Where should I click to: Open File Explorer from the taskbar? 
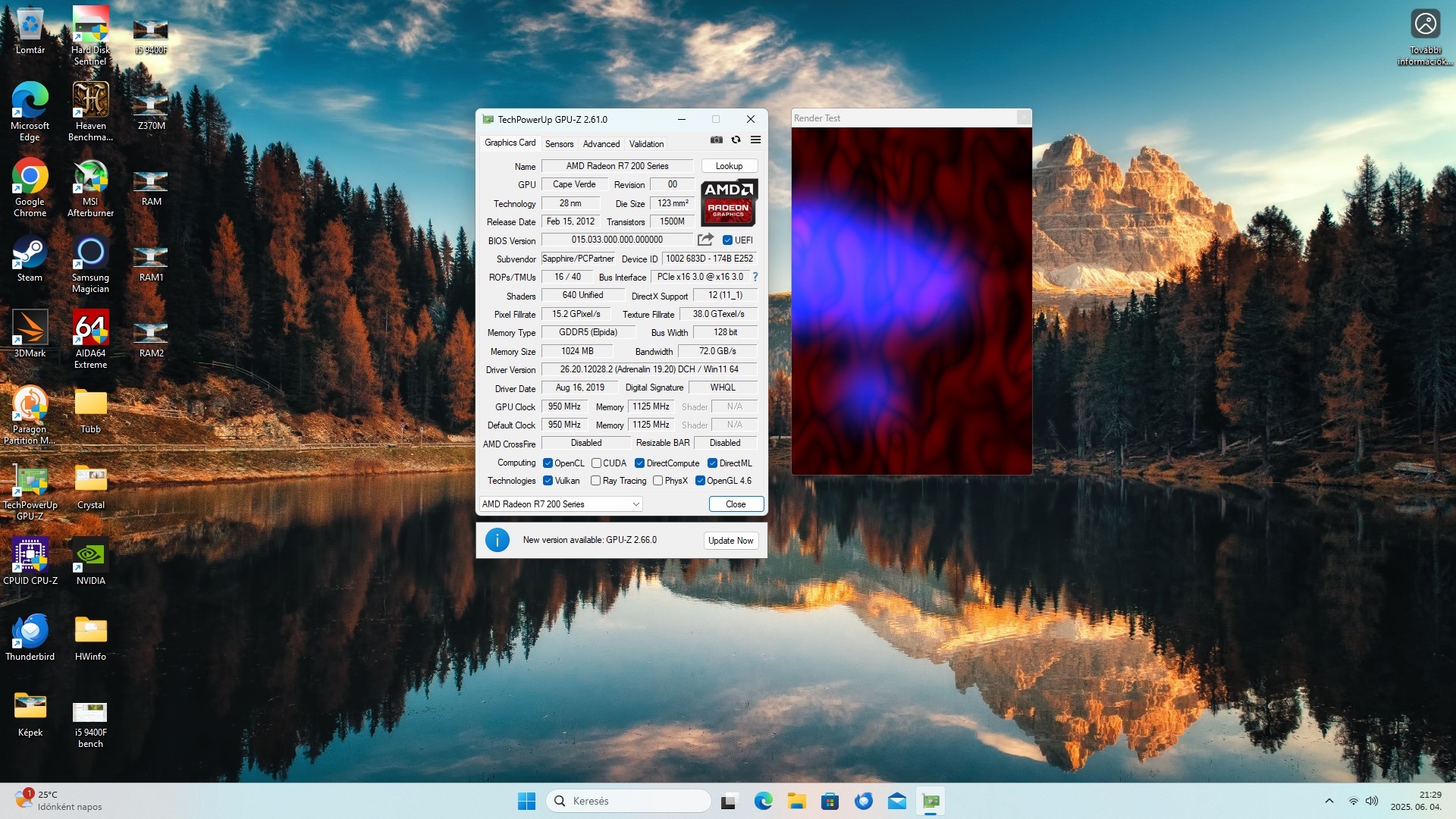796,801
